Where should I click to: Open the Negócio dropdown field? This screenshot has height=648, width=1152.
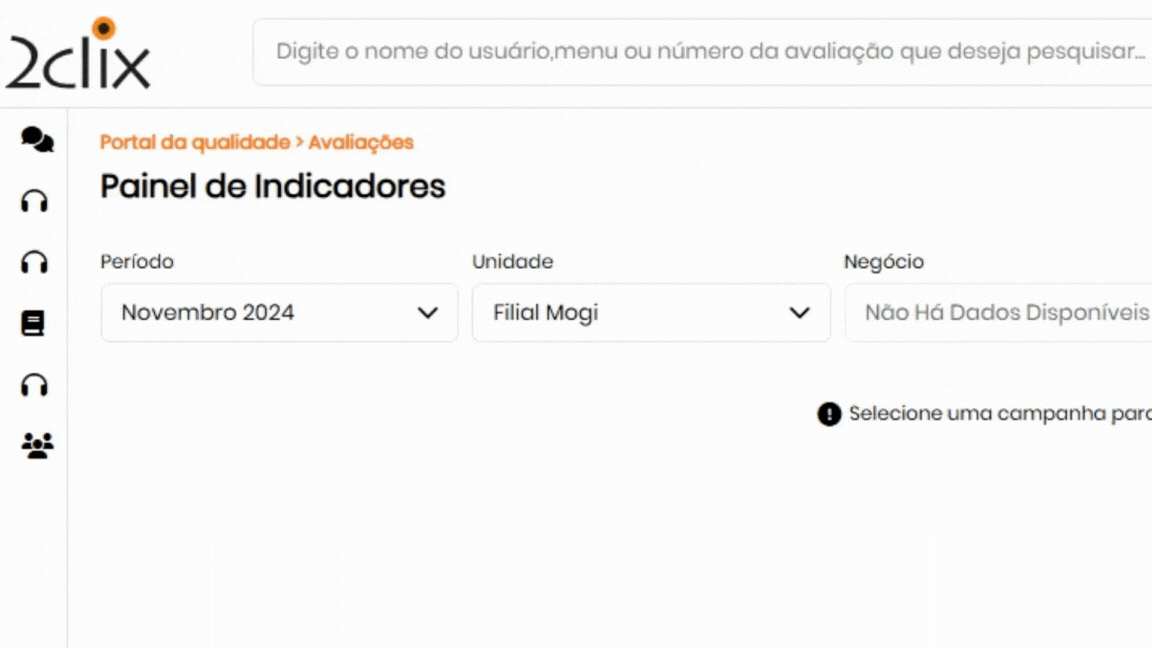[x=1000, y=313]
